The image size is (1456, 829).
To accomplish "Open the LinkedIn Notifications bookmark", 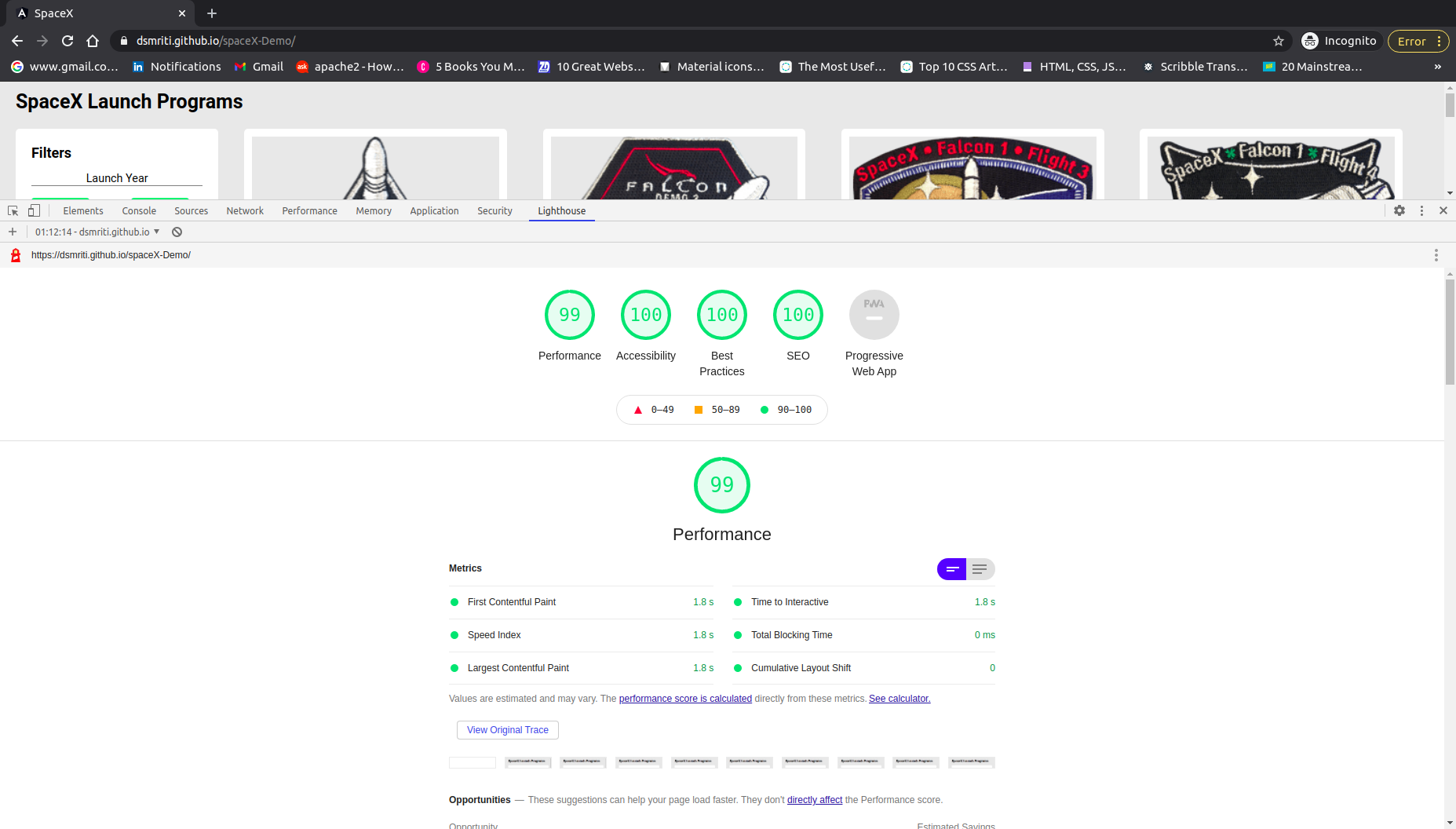I will (x=177, y=67).
